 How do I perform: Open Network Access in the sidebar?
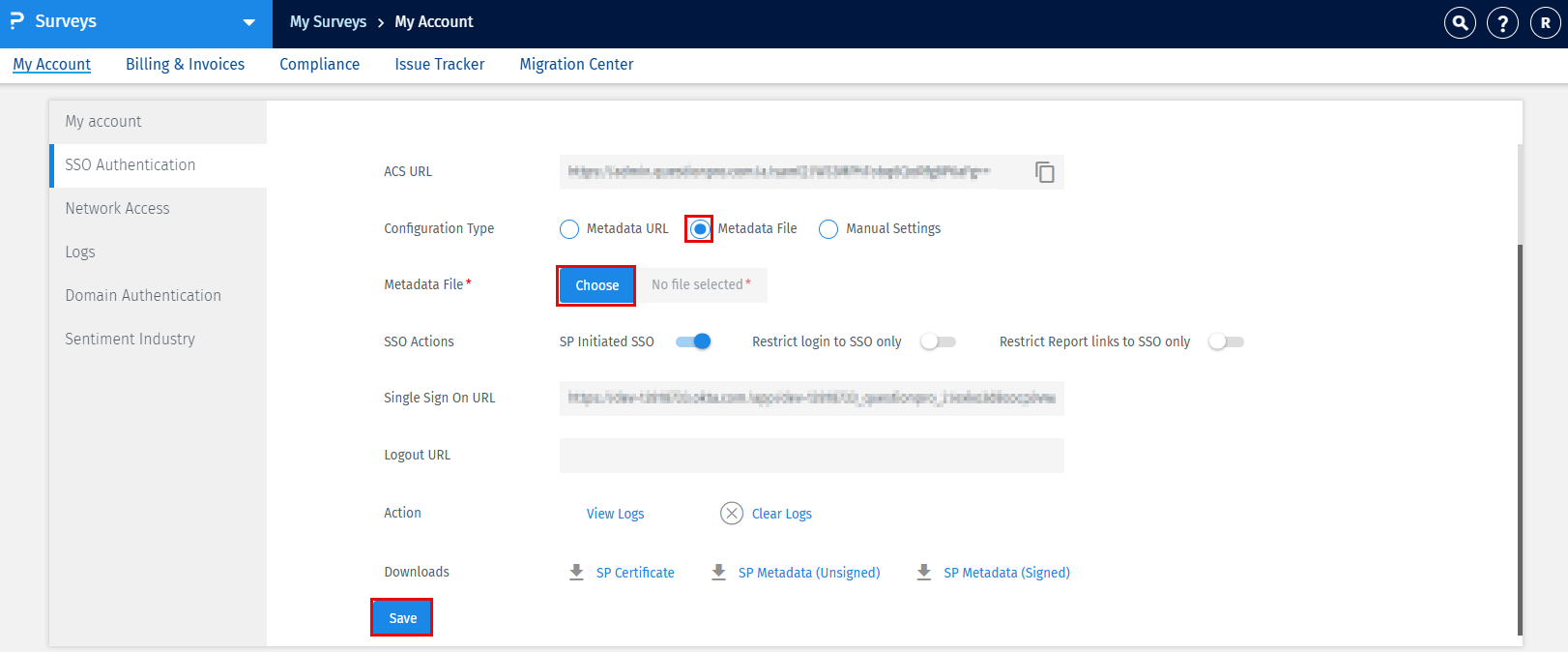coord(117,208)
